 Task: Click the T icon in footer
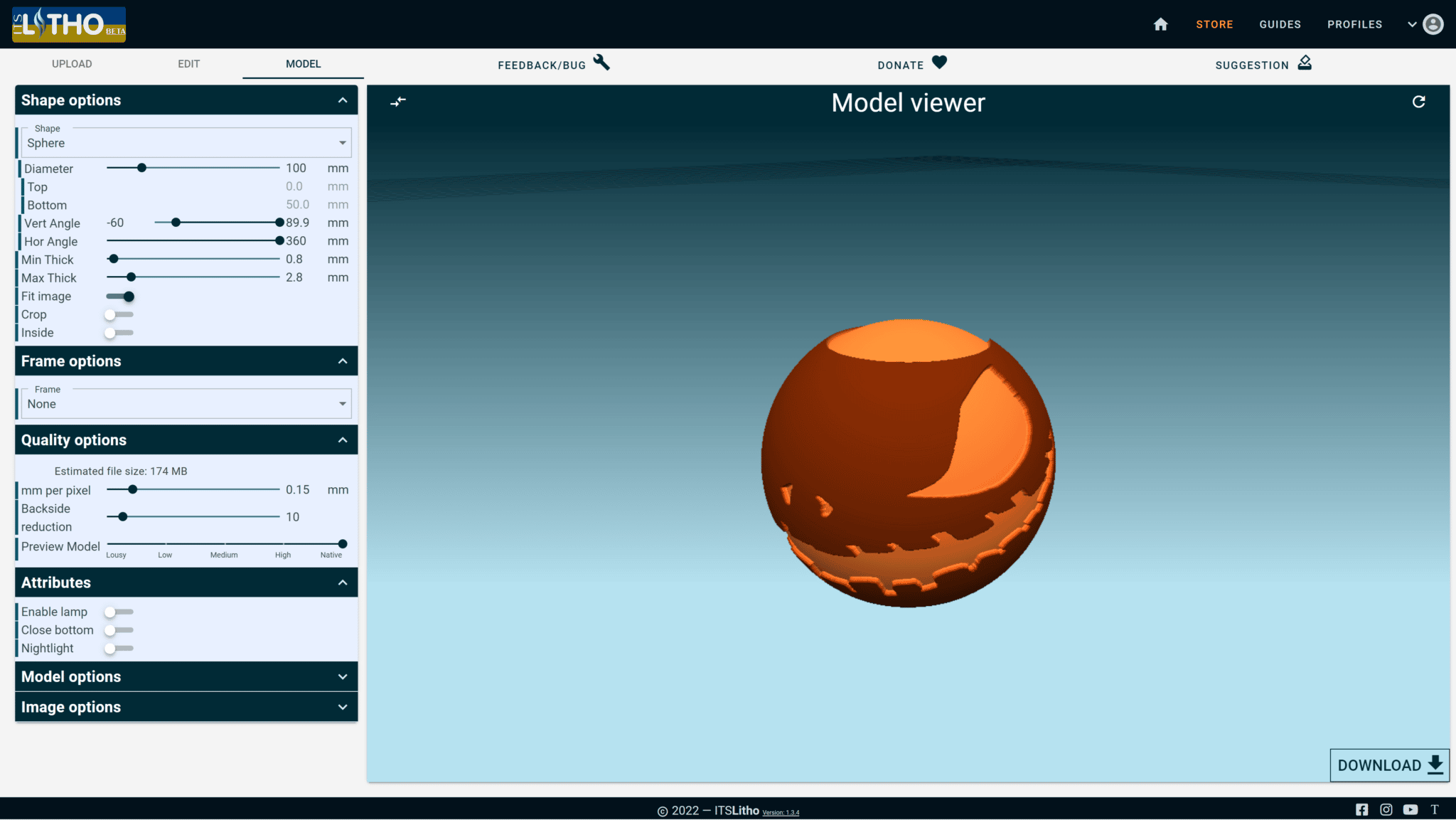click(x=1435, y=809)
